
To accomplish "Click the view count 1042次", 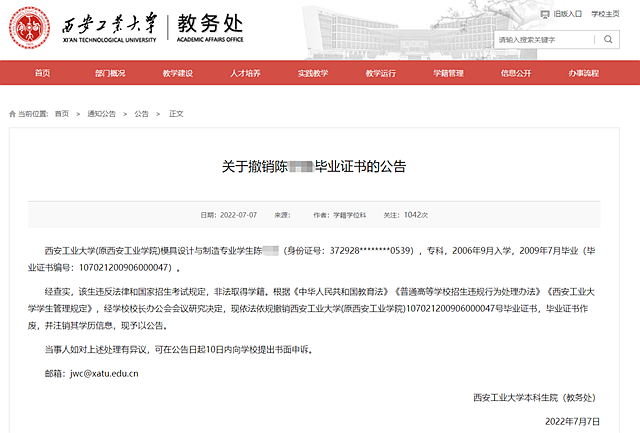I will (x=416, y=215).
